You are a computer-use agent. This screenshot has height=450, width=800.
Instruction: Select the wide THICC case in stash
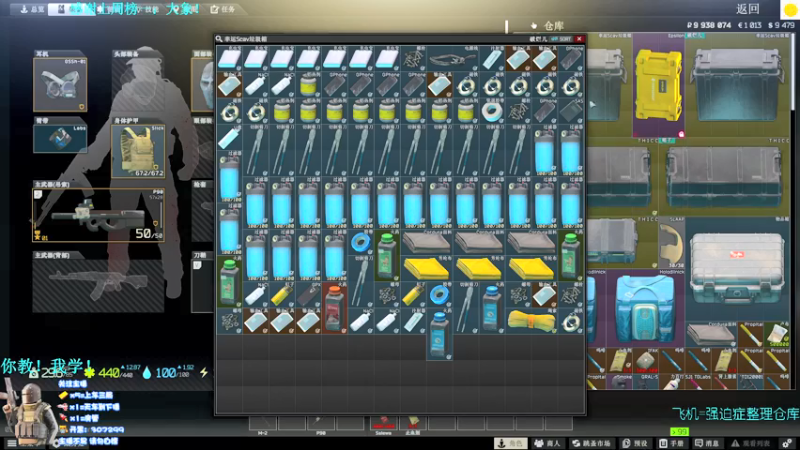(x=724, y=178)
